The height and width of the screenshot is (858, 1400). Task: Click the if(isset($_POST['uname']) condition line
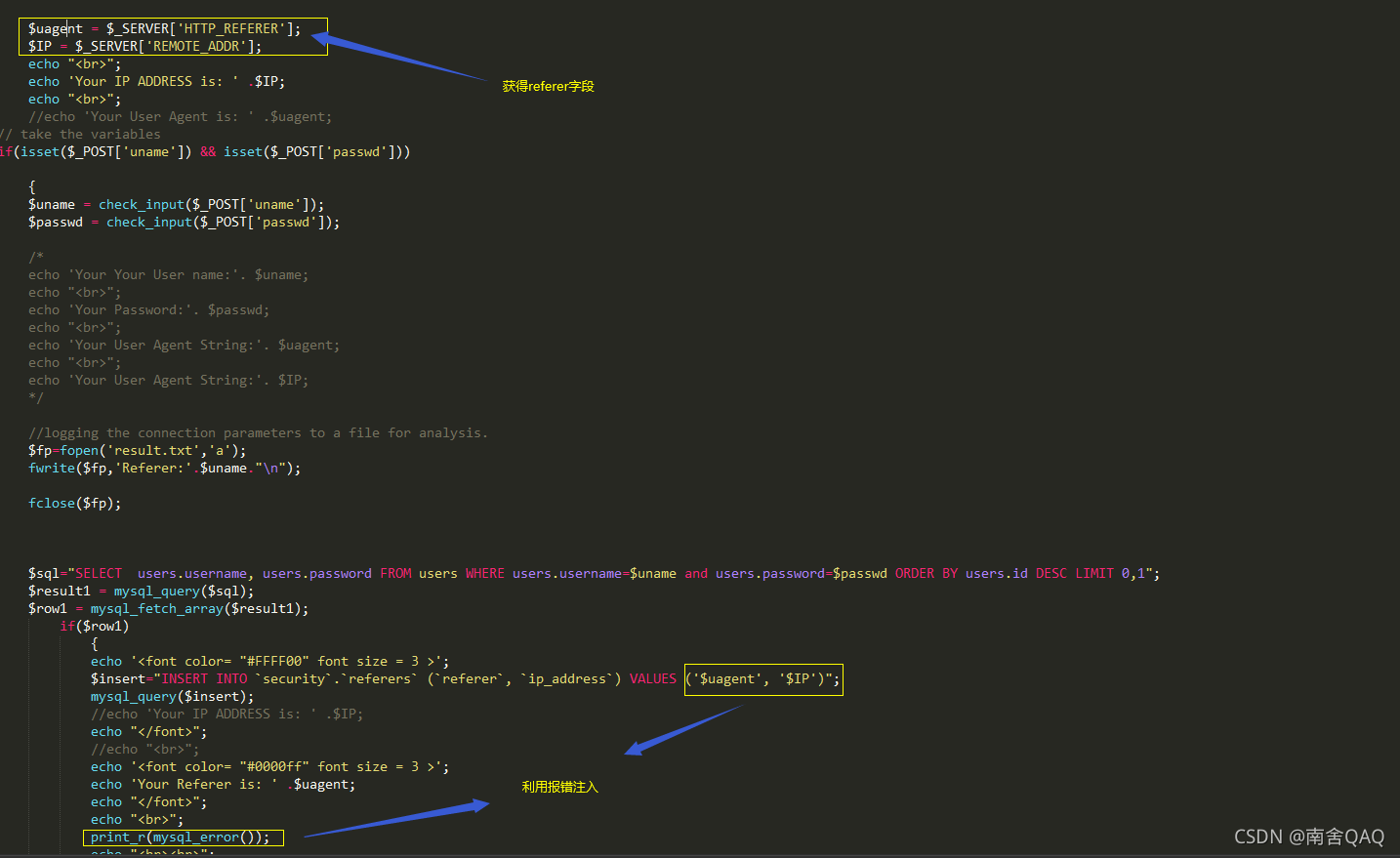point(205,151)
